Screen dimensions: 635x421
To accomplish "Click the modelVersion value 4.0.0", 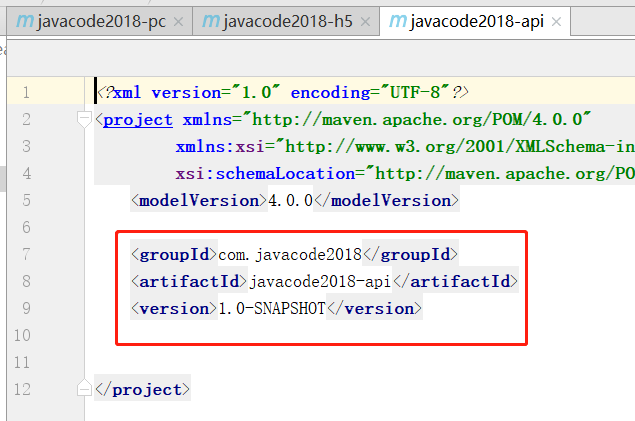I will click(x=290, y=200).
